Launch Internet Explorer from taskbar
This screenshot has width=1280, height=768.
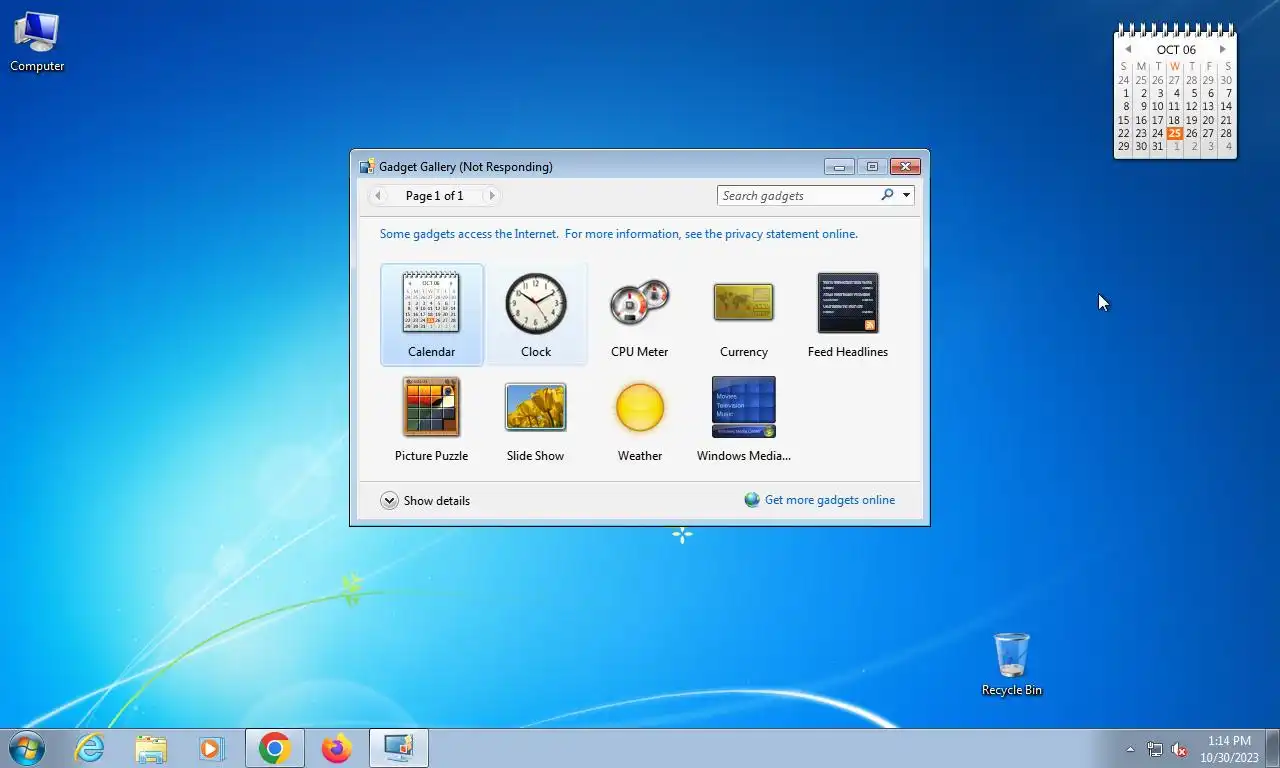tap(90, 748)
